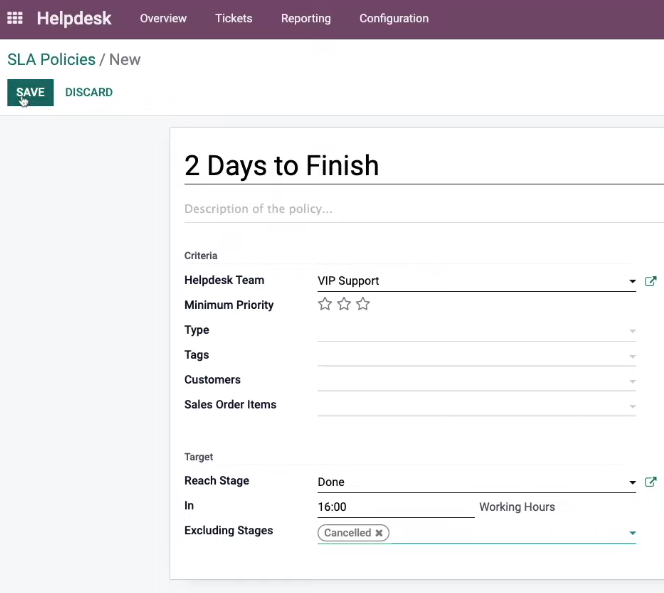Viewport: 664px width, 593px height.
Task: Expand the Tags dropdown
Action: [x=476, y=355]
